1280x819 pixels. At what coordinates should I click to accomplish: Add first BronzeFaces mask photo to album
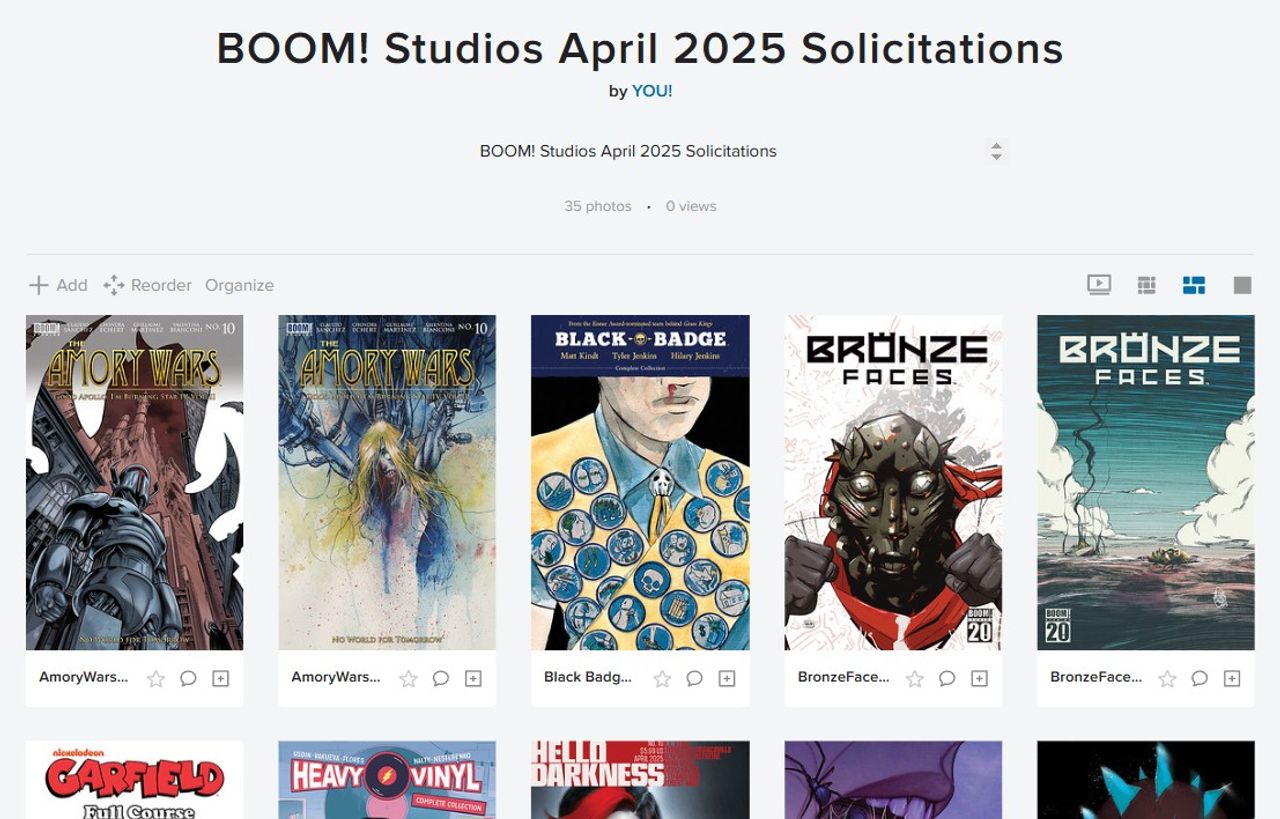[980, 678]
